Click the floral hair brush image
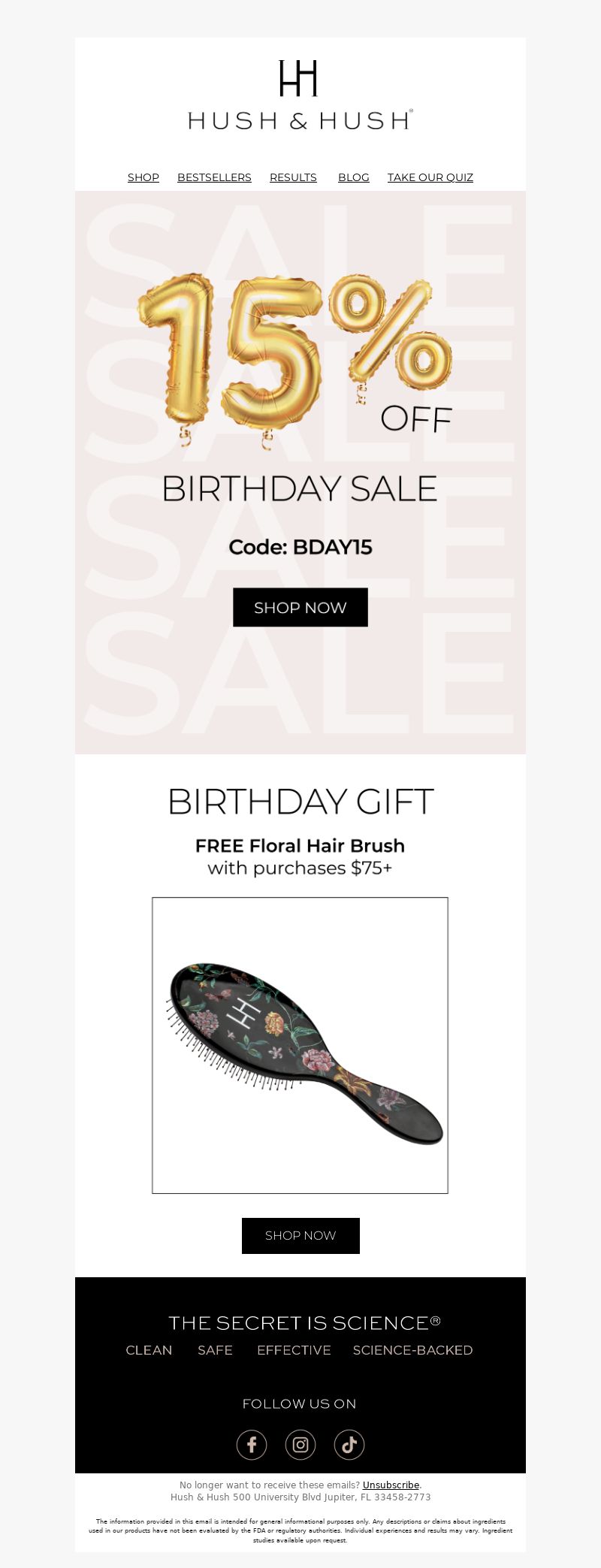This screenshot has height=1568, width=601. click(300, 1045)
